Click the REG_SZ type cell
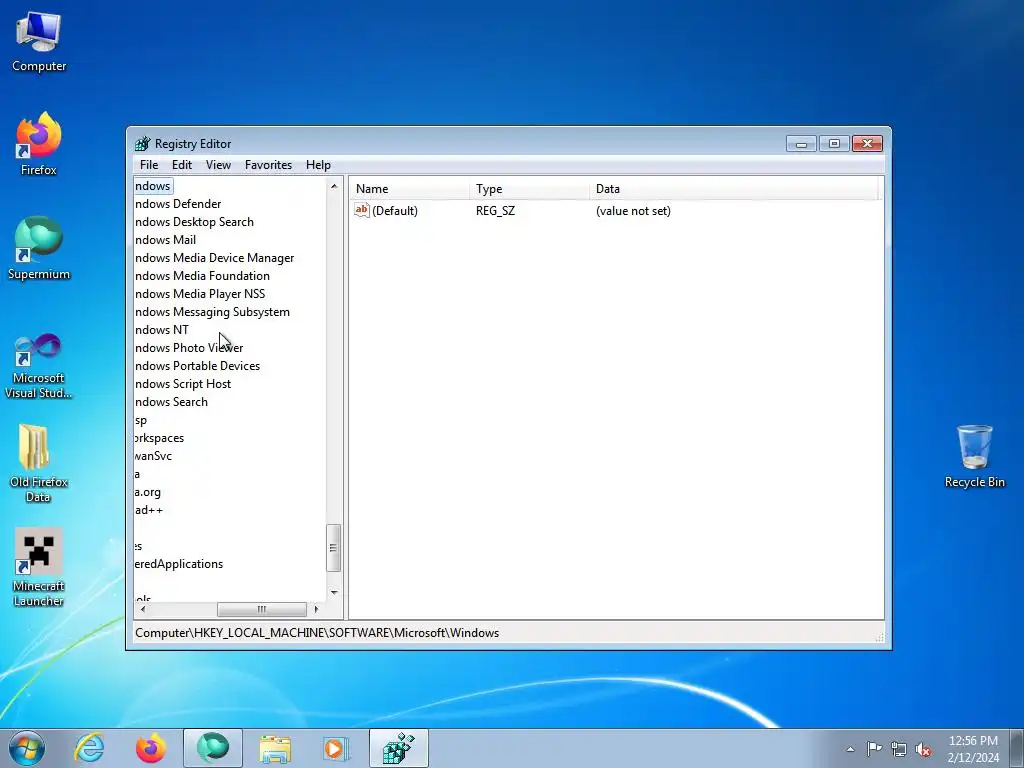 pyautogui.click(x=495, y=210)
